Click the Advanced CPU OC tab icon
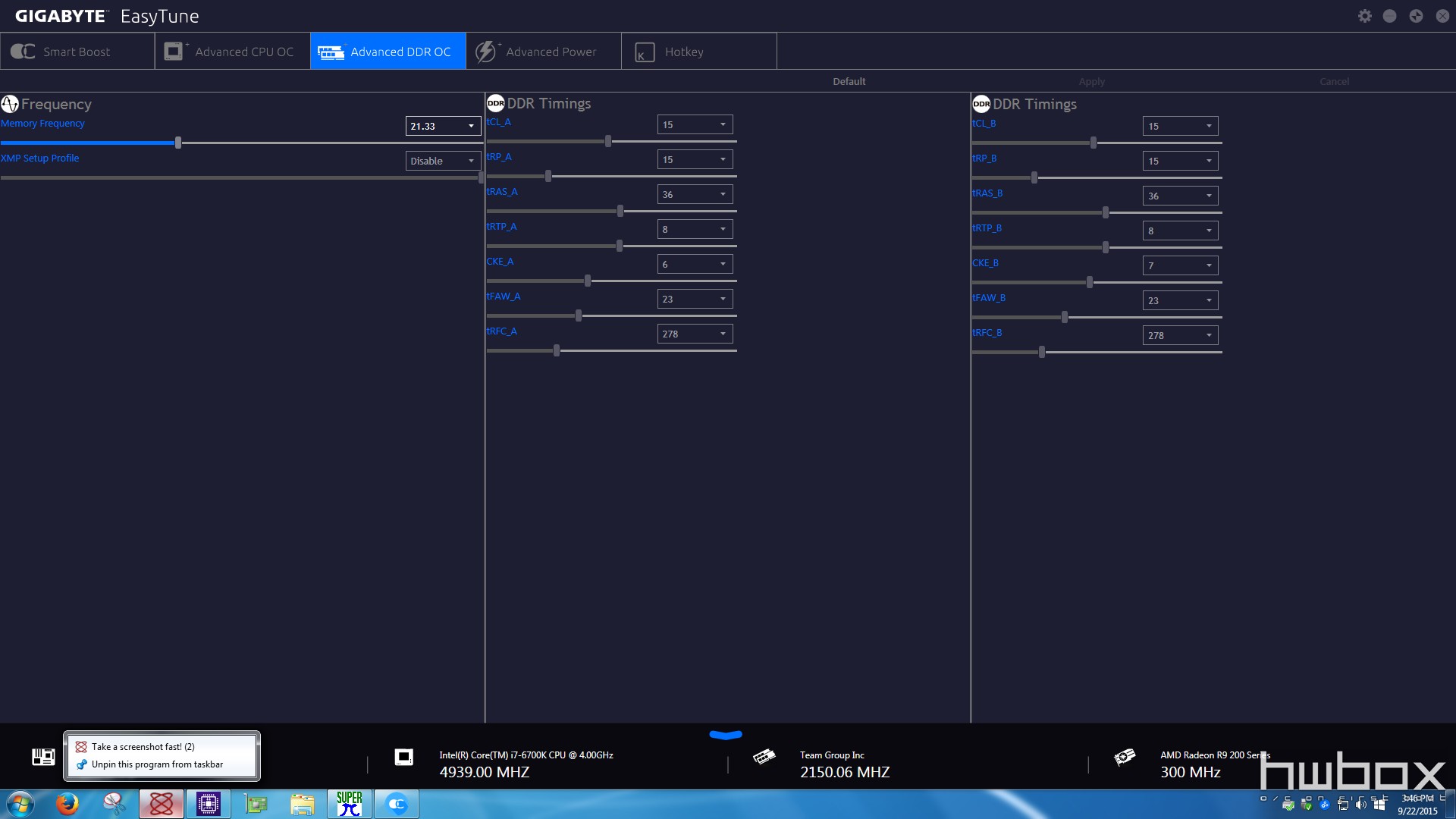1456x819 pixels. [176, 51]
